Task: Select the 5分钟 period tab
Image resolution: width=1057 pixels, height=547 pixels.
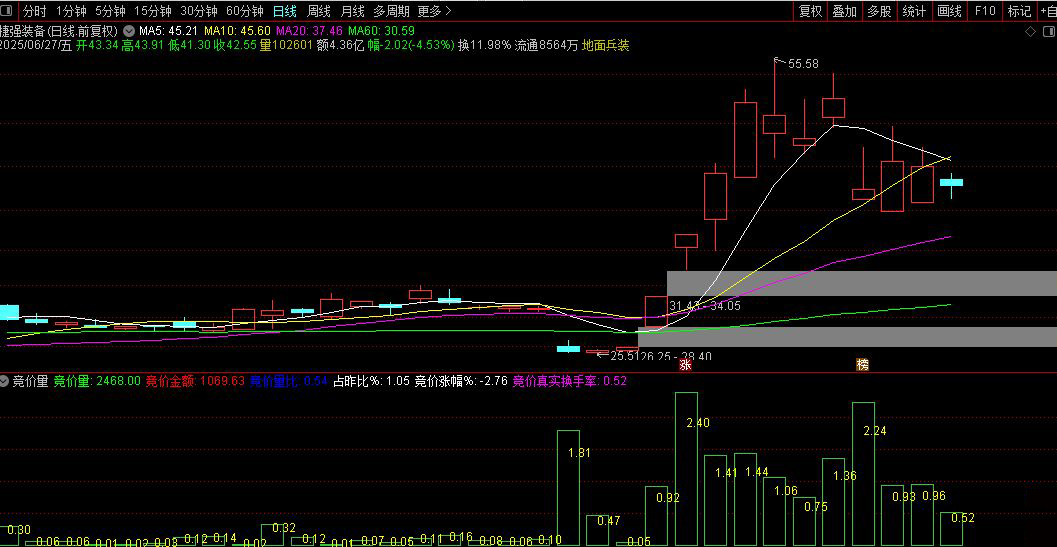Action: tap(110, 11)
